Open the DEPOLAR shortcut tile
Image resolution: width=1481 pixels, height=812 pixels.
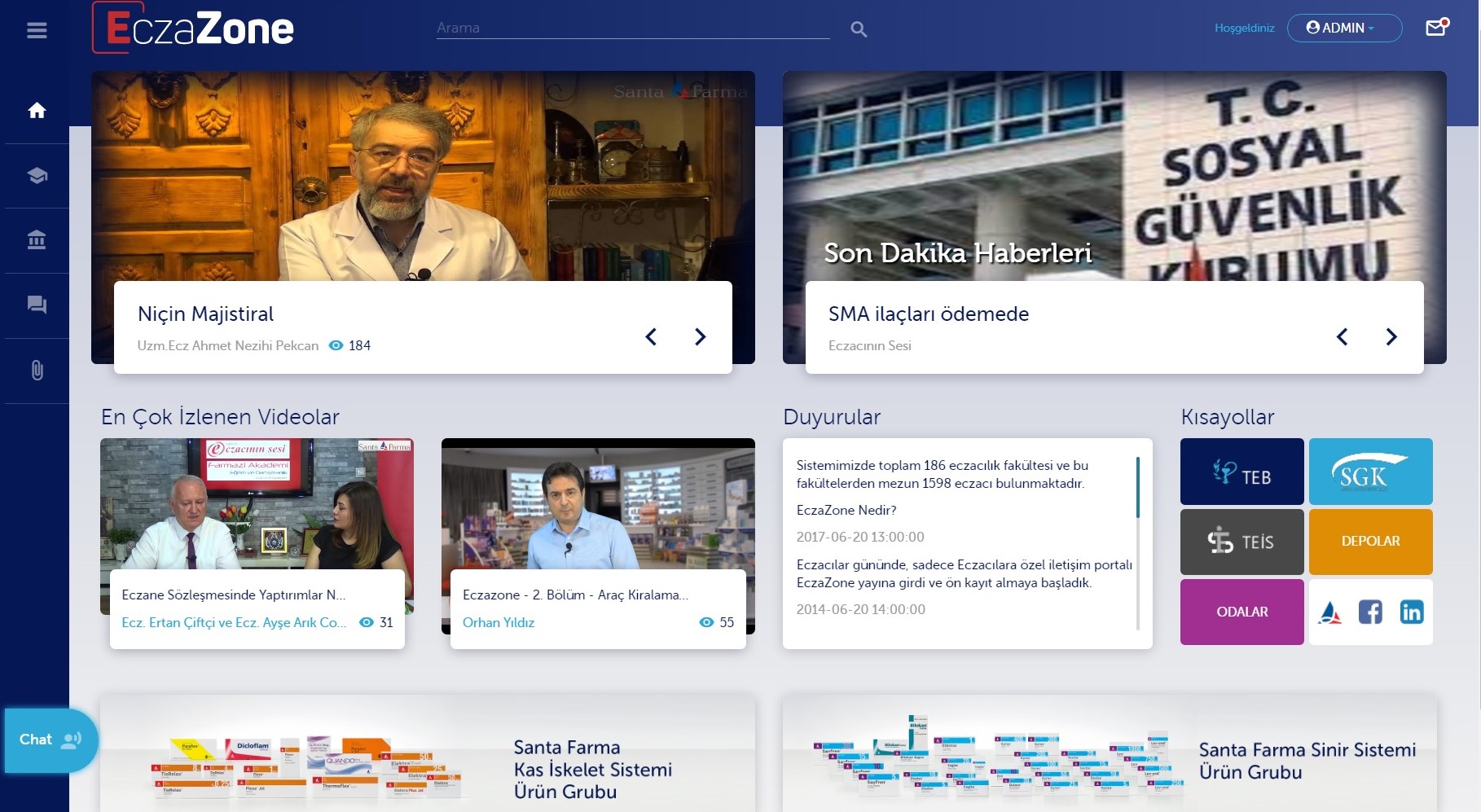1370,542
